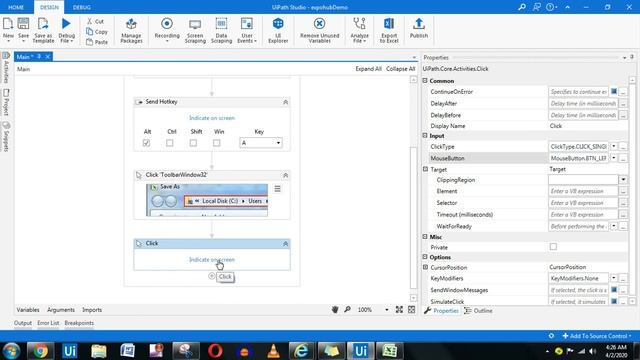Click the Selector input field
The width and height of the screenshot is (640, 360).
pyautogui.click(x=583, y=203)
